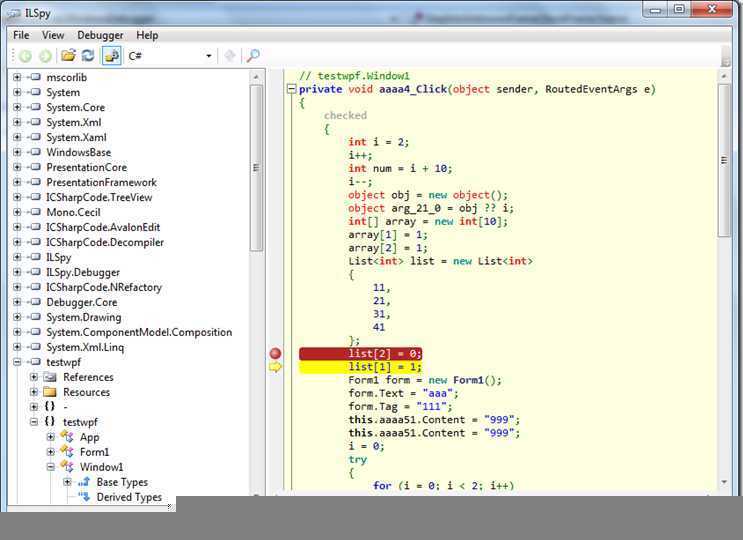Open the Help menu
Image resolution: width=743 pixels, height=540 pixels.
coord(147,35)
